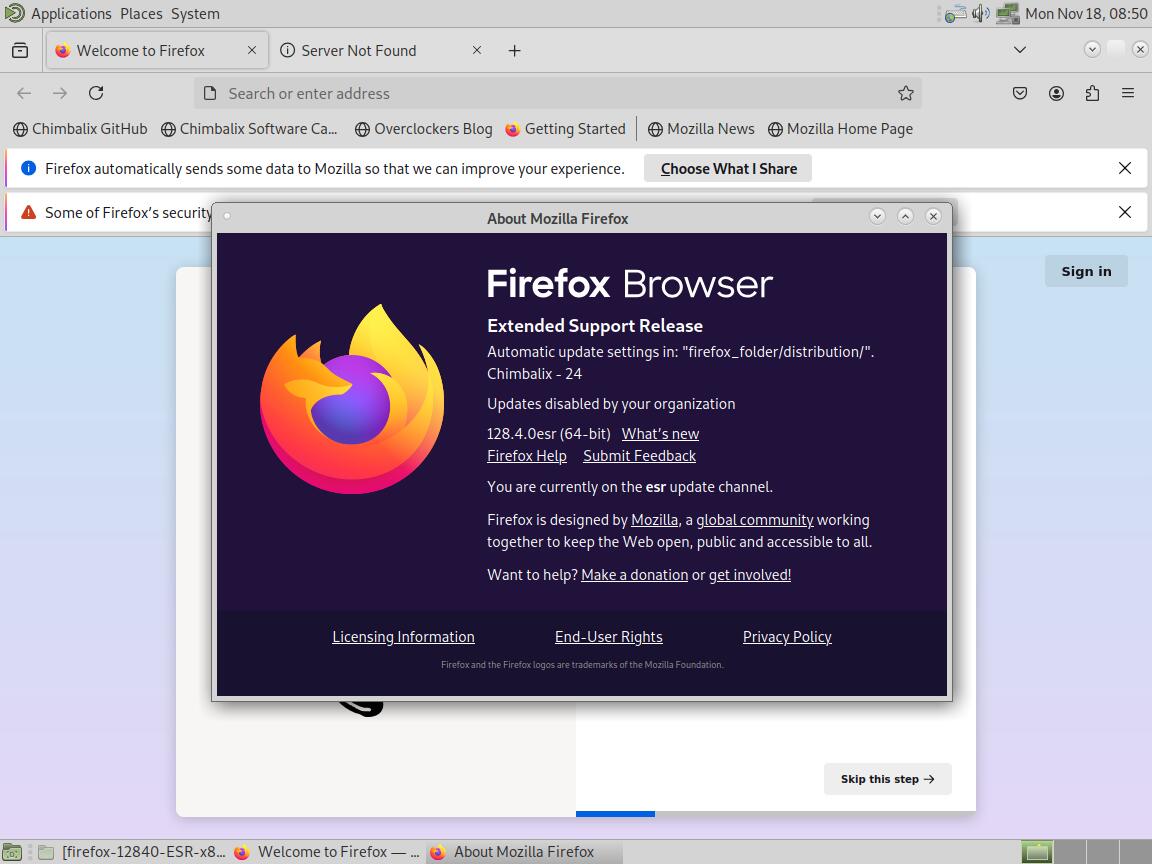Click Updates disabled by your organization text
This screenshot has height=864, width=1152.
coord(611,403)
